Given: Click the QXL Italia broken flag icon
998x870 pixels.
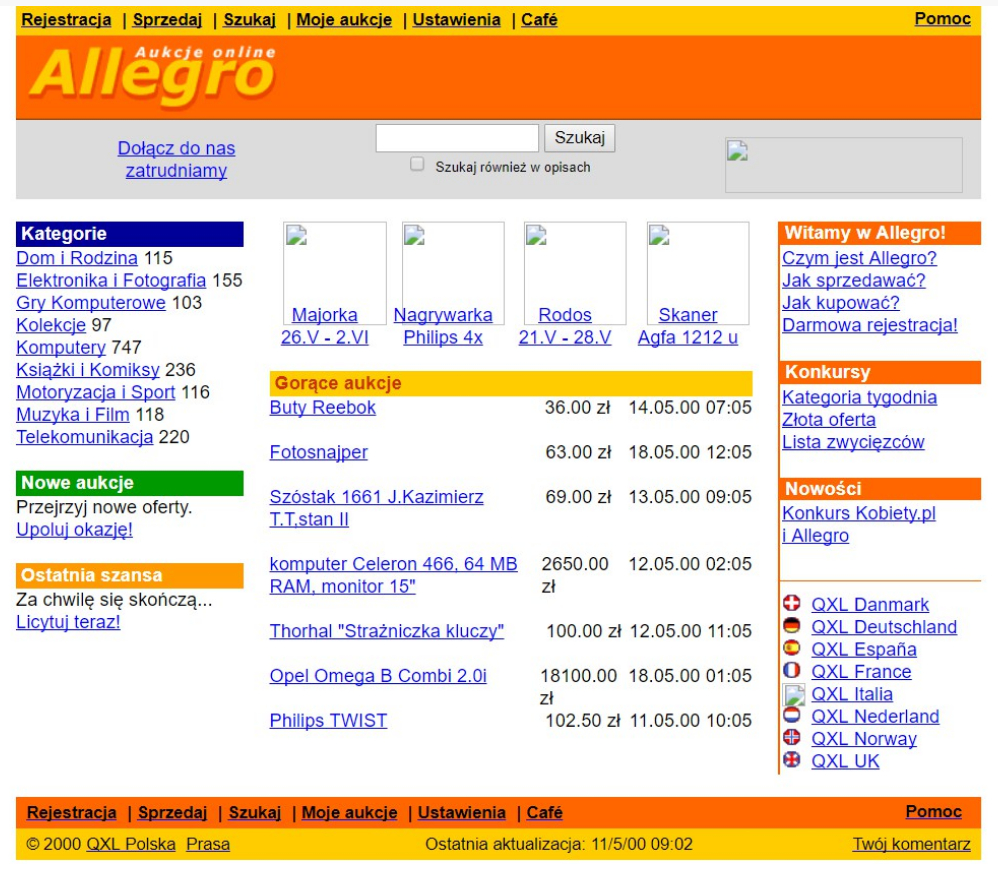Looking at the screenshot, I should (x=794, y=694).
